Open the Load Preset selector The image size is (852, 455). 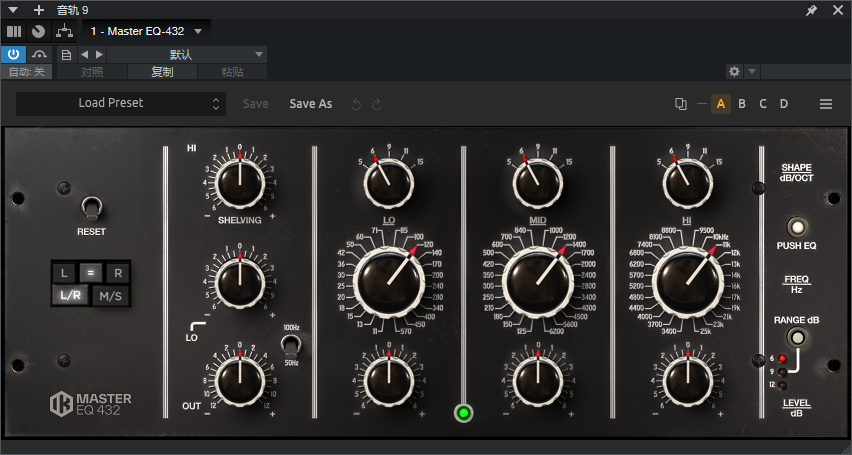point(121,103)
